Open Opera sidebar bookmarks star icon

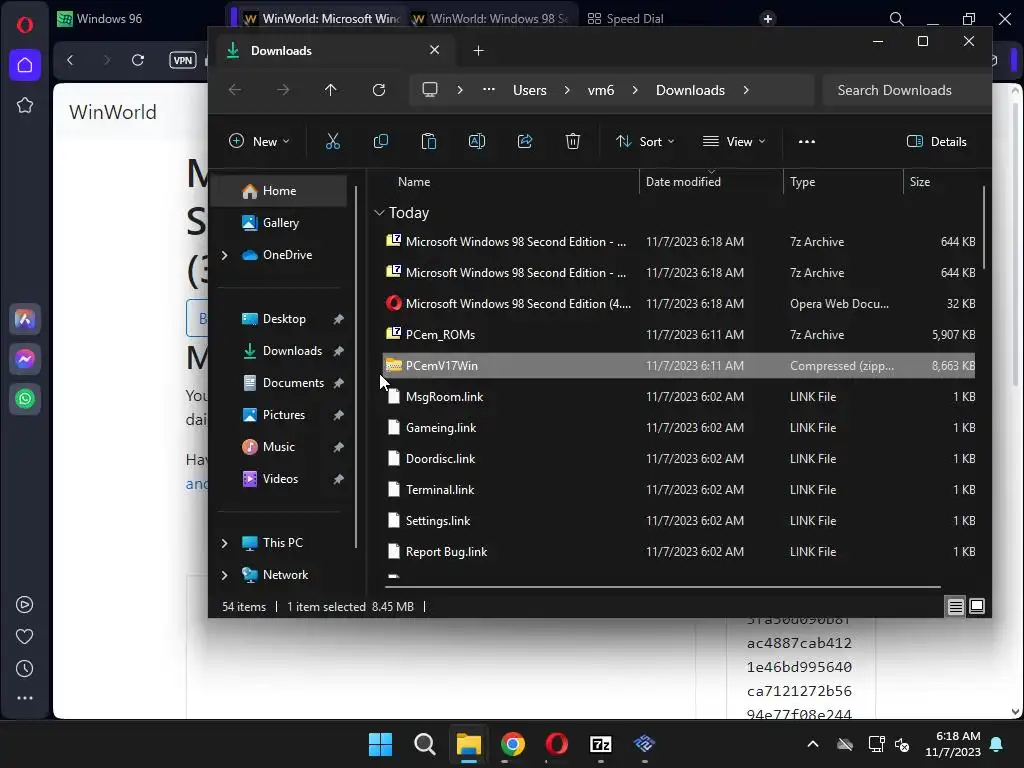(x=25, y=105)
